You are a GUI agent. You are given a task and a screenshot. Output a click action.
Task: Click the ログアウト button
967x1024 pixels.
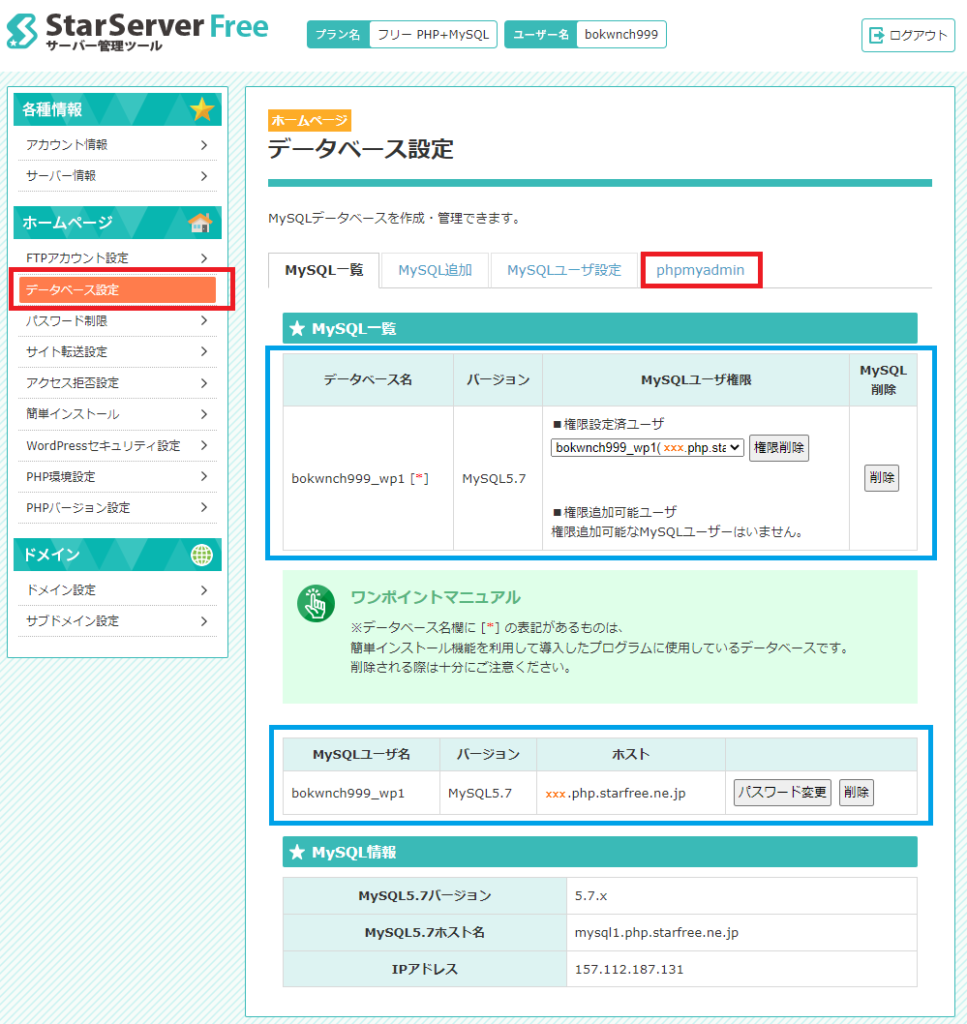click(x=908, y=35)
